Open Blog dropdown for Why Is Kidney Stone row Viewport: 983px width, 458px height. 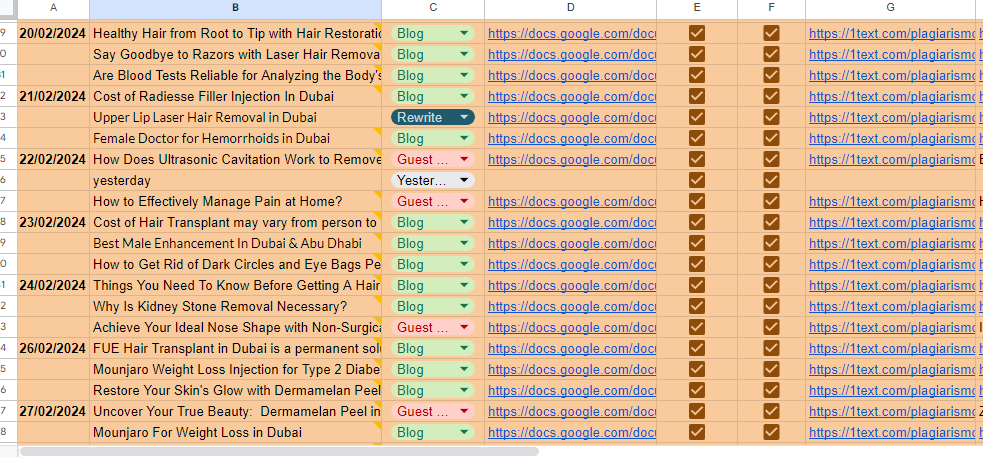coord(464,306)
